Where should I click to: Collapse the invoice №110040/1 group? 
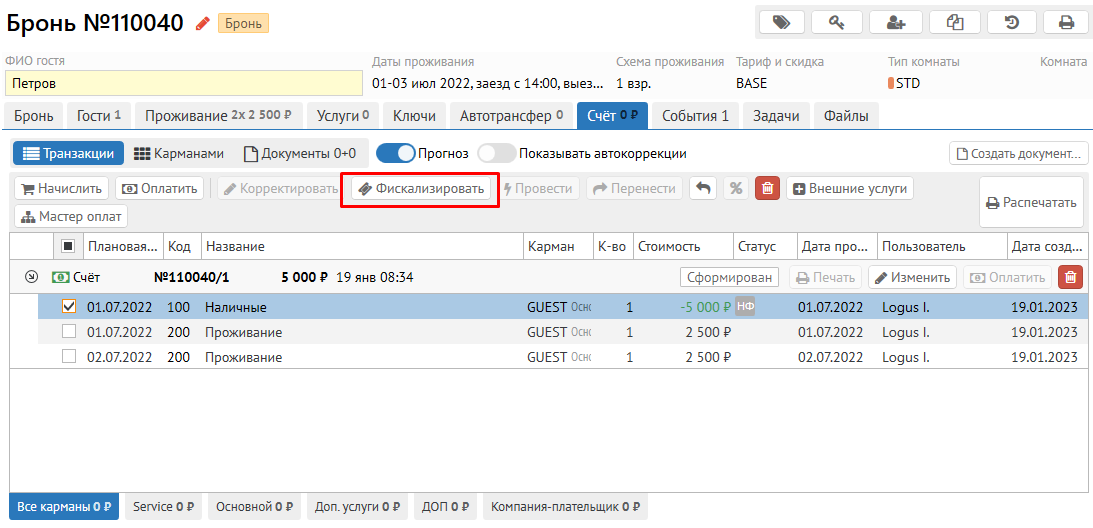click(x=31, y=277)
